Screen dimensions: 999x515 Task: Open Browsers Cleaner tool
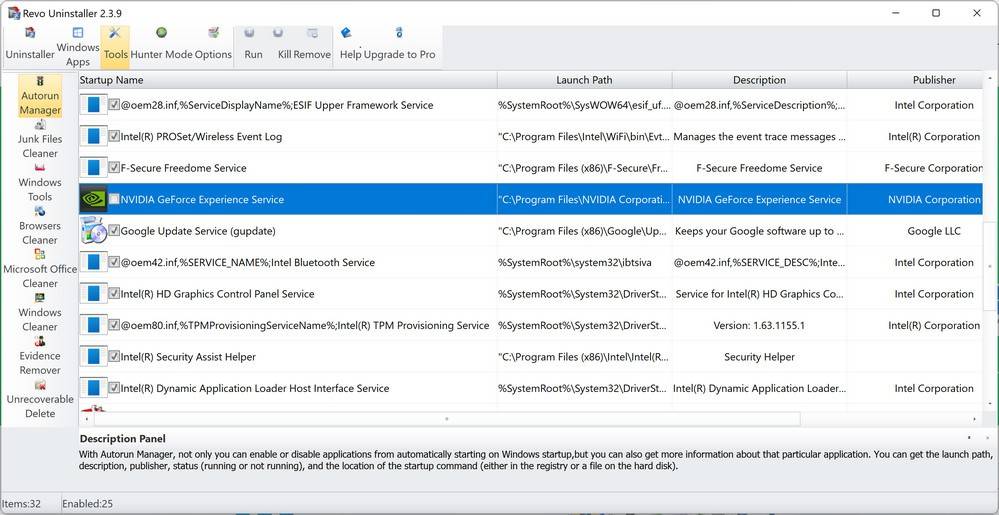coord(40,226)
